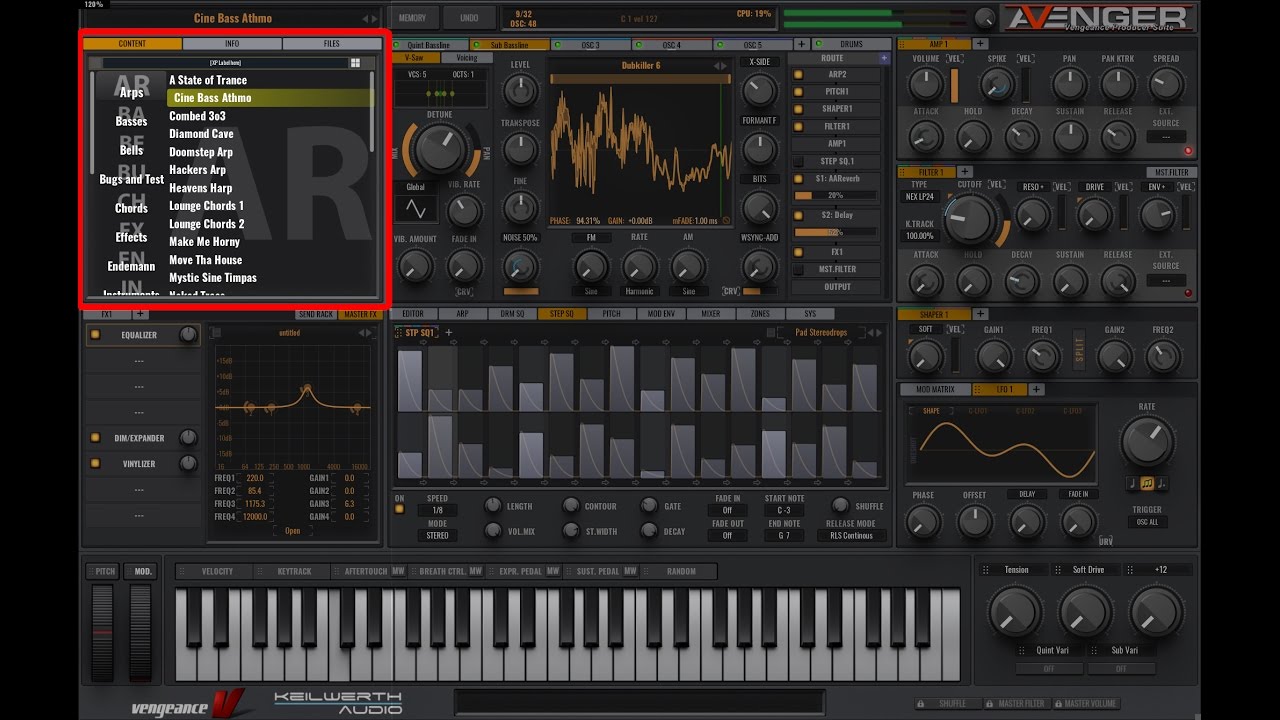Image resolution: width=1280 pixels, height=720 pixels.
Task: Click the lock icon beside SHUFFLE at bottom
Action: pyautogui.click(x=920, y=703)
